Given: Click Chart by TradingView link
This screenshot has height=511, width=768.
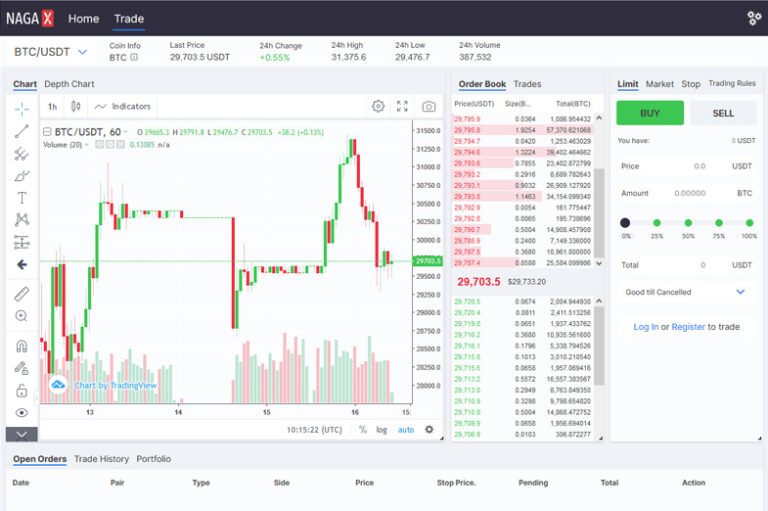Looking at the screenshot, I should click(x=116, y=386).
